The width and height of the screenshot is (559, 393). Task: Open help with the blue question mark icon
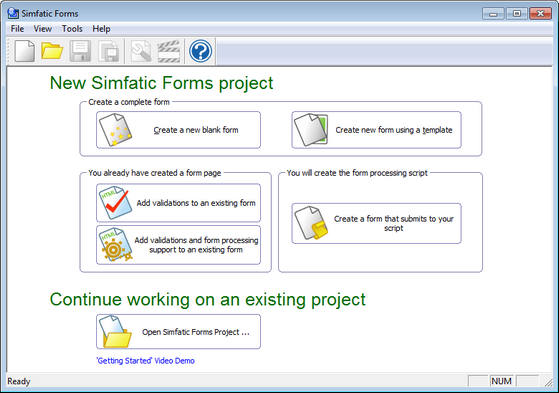pos(200,51)
